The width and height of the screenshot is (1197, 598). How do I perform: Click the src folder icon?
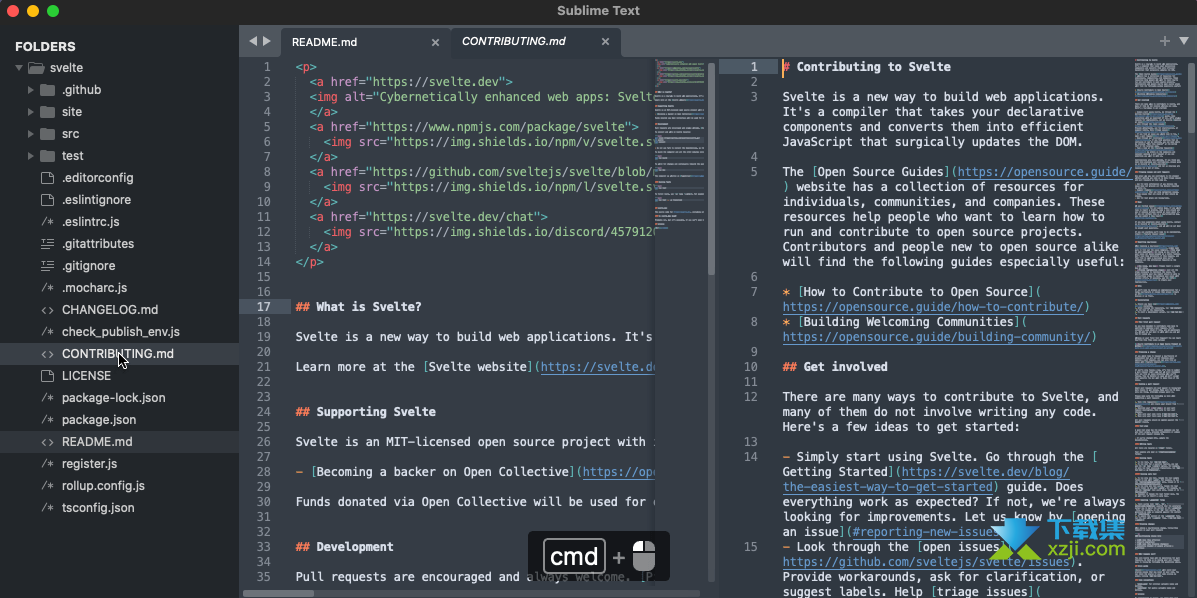click(47, 134)
